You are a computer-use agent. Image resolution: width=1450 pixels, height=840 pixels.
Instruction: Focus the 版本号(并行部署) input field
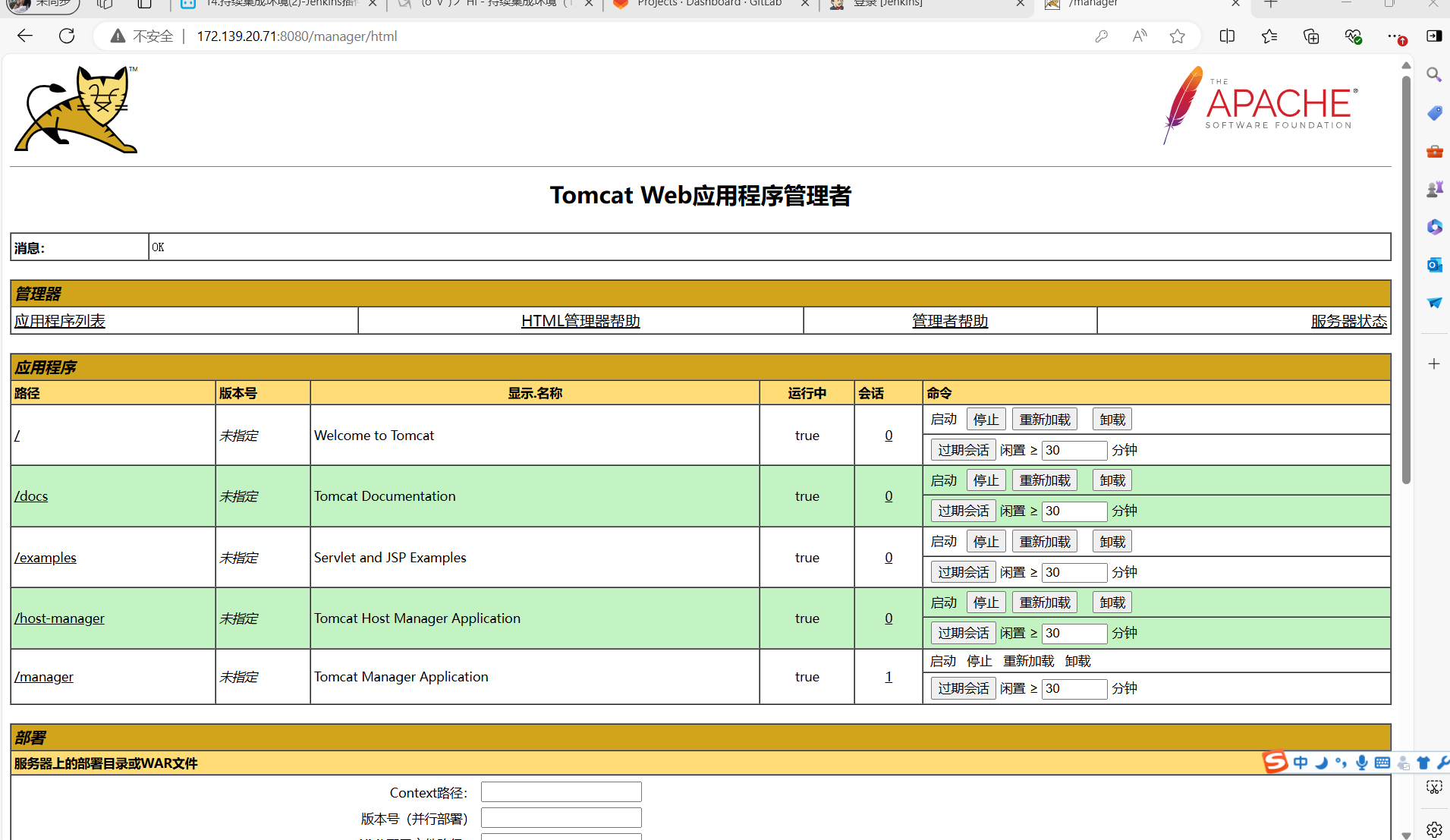tap(561, 818)
